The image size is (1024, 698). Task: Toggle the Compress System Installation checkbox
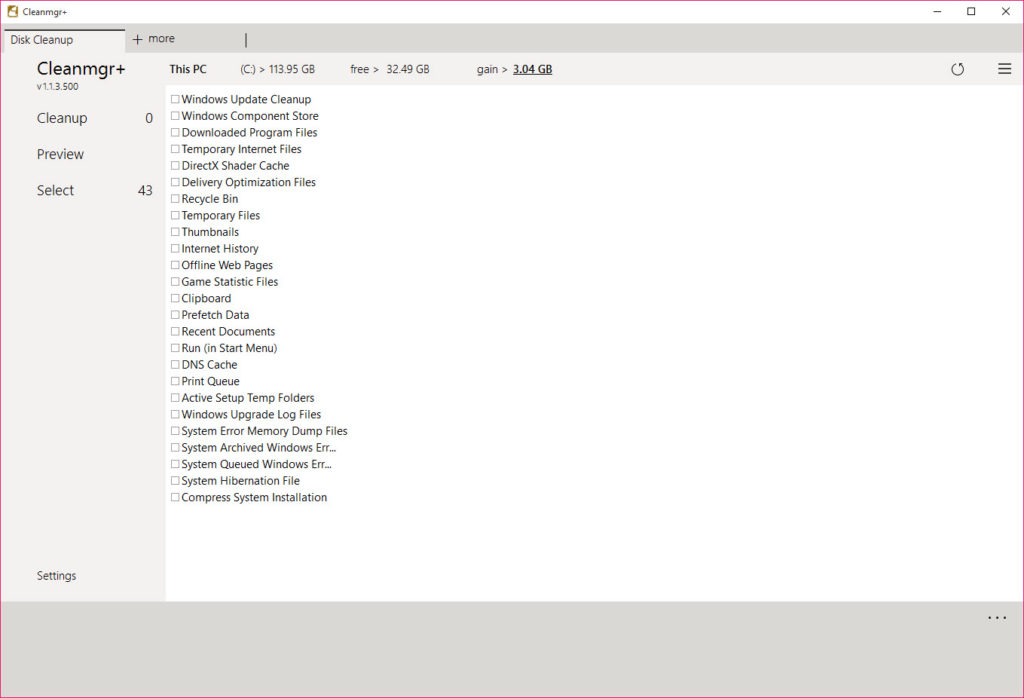point(175,497)
